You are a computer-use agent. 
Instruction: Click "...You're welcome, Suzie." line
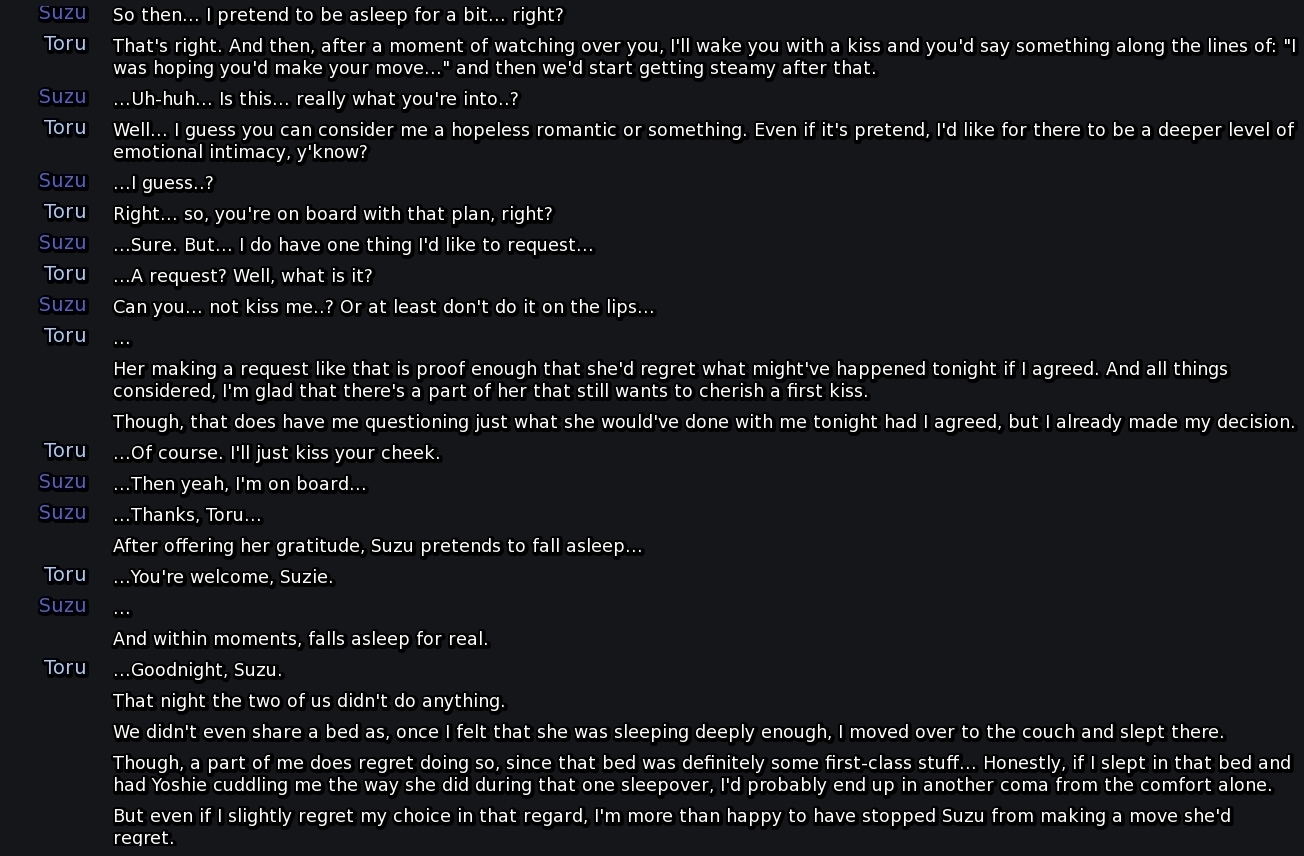224,577
